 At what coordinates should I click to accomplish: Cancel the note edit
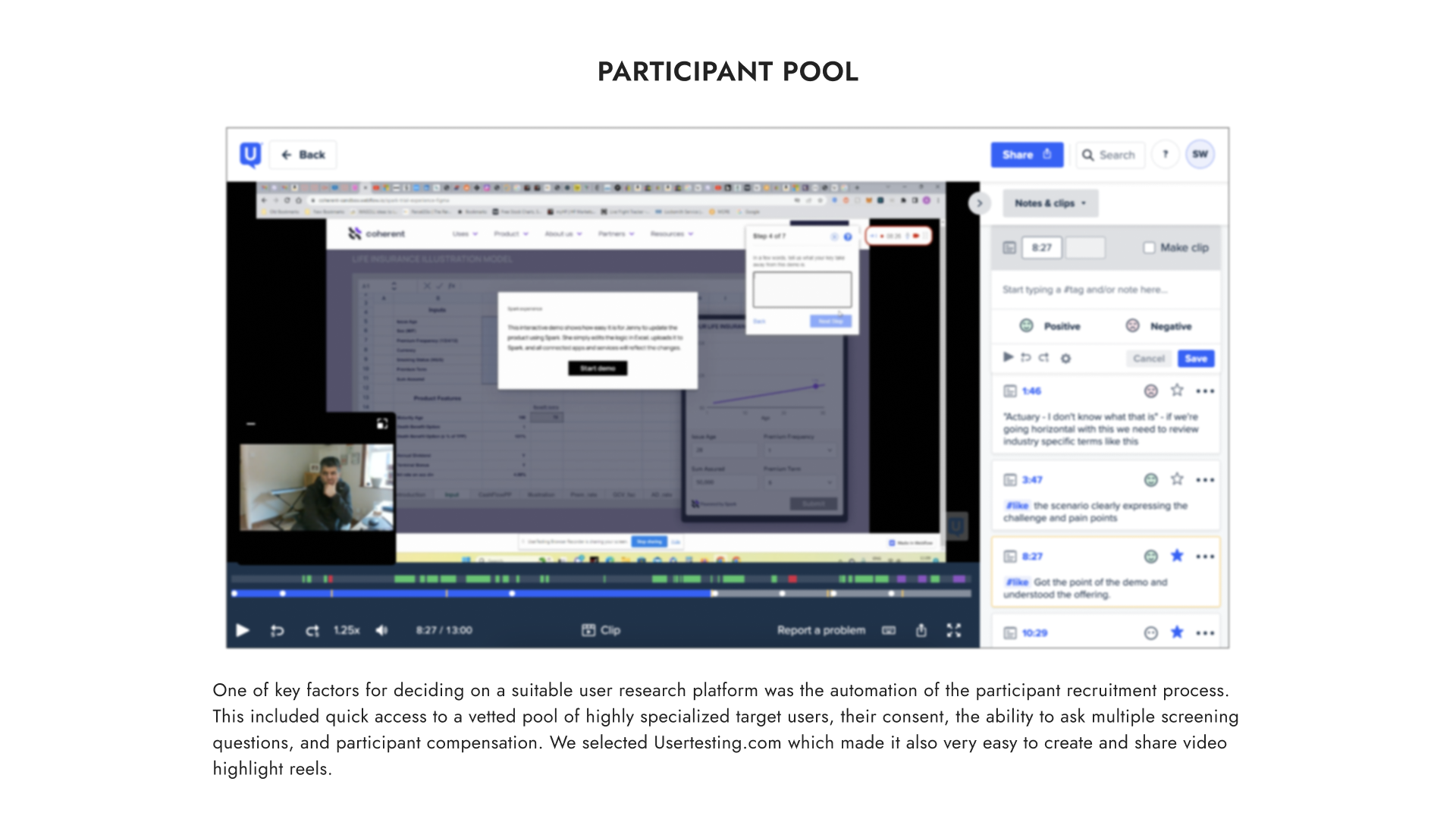1149,359
